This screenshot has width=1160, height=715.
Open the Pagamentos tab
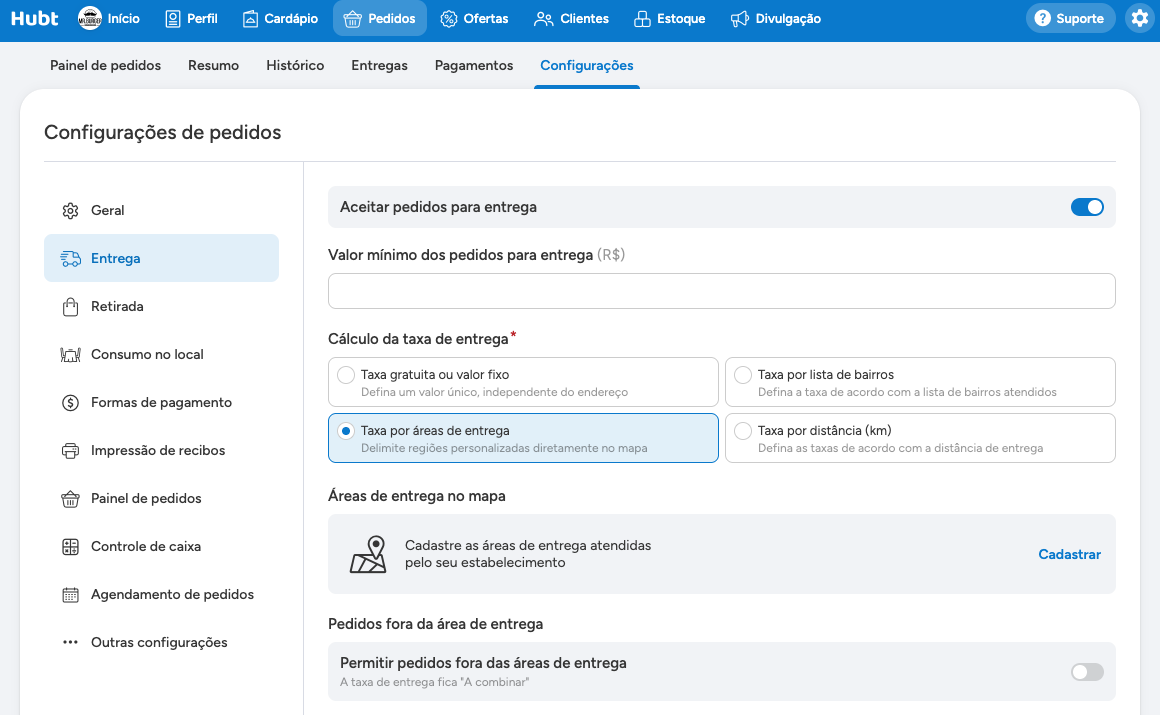pos(473,65)
